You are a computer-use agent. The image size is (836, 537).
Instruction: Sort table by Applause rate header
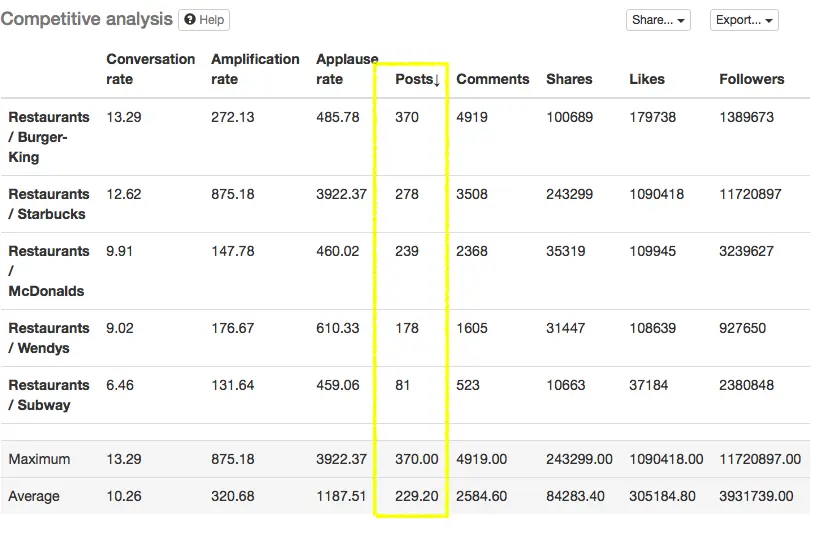[345, 69]
